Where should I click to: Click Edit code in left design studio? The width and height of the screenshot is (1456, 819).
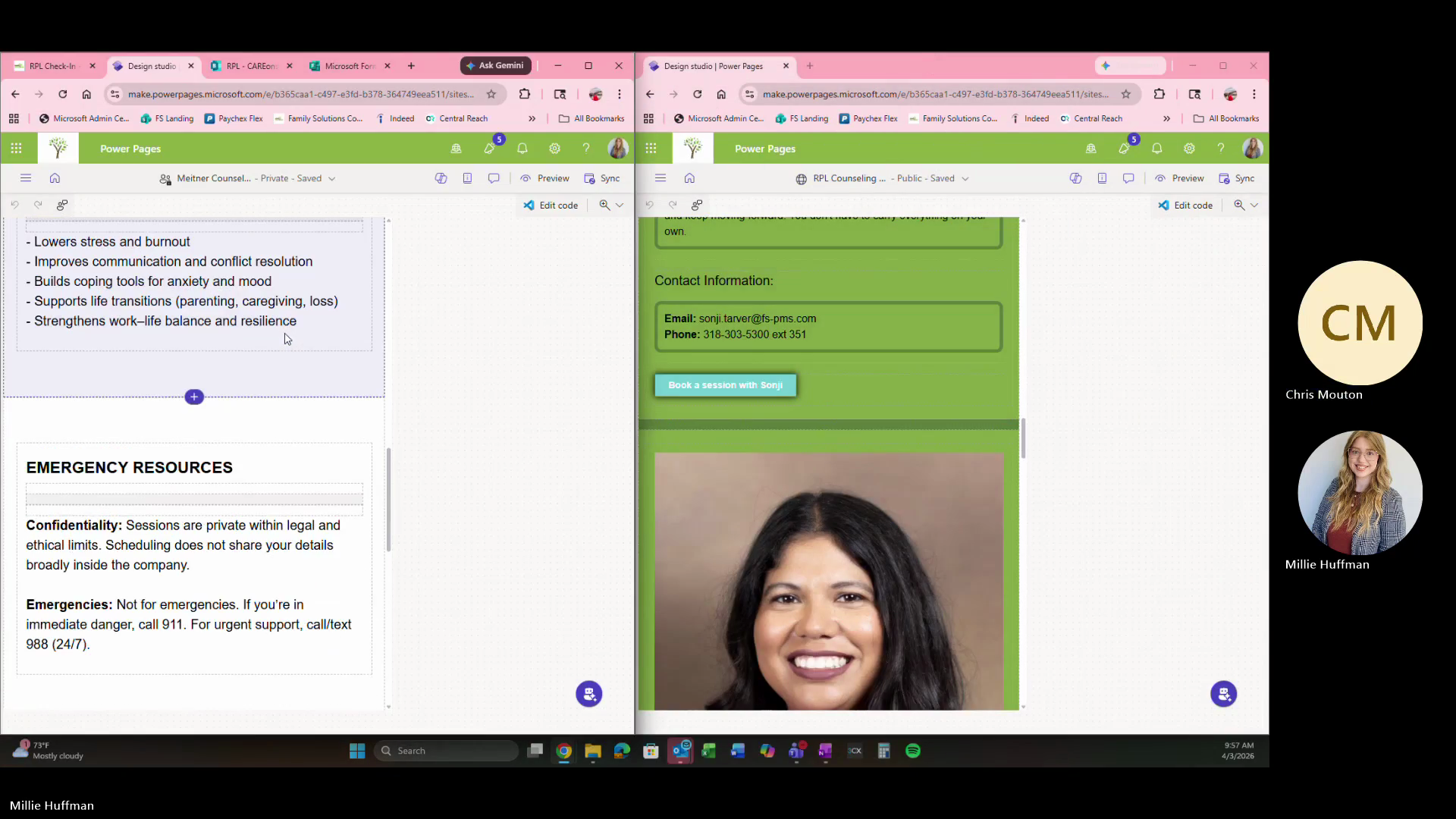click(551, 205)
